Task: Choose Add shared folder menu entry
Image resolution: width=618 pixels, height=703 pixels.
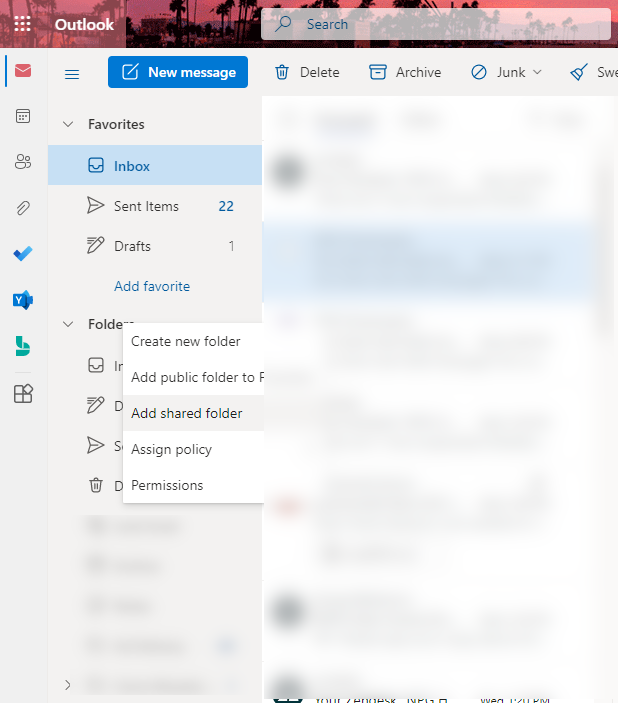Action: click(187, 413)
